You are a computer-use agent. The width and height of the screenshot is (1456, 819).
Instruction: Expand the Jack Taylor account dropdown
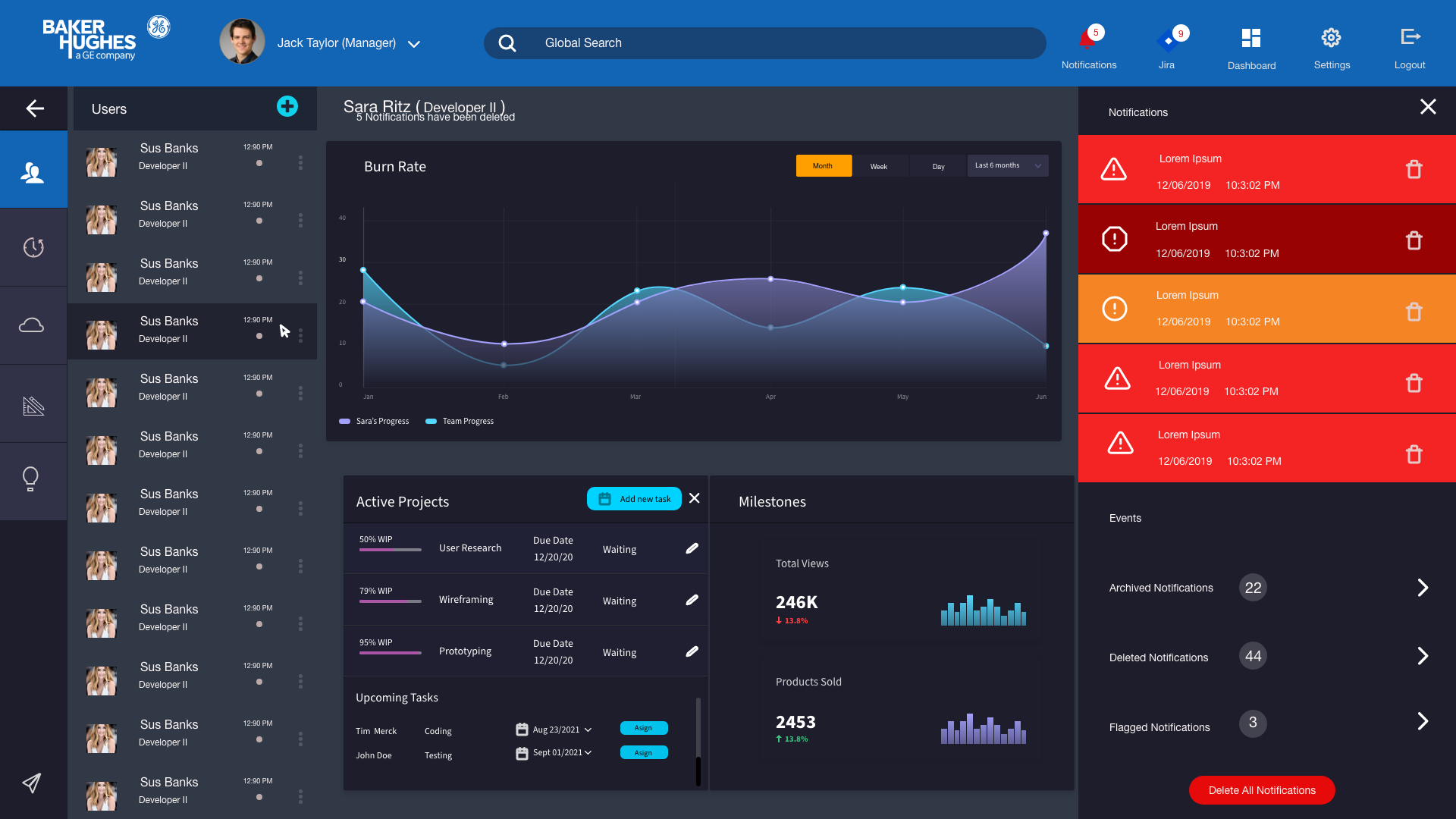[414, 44]
